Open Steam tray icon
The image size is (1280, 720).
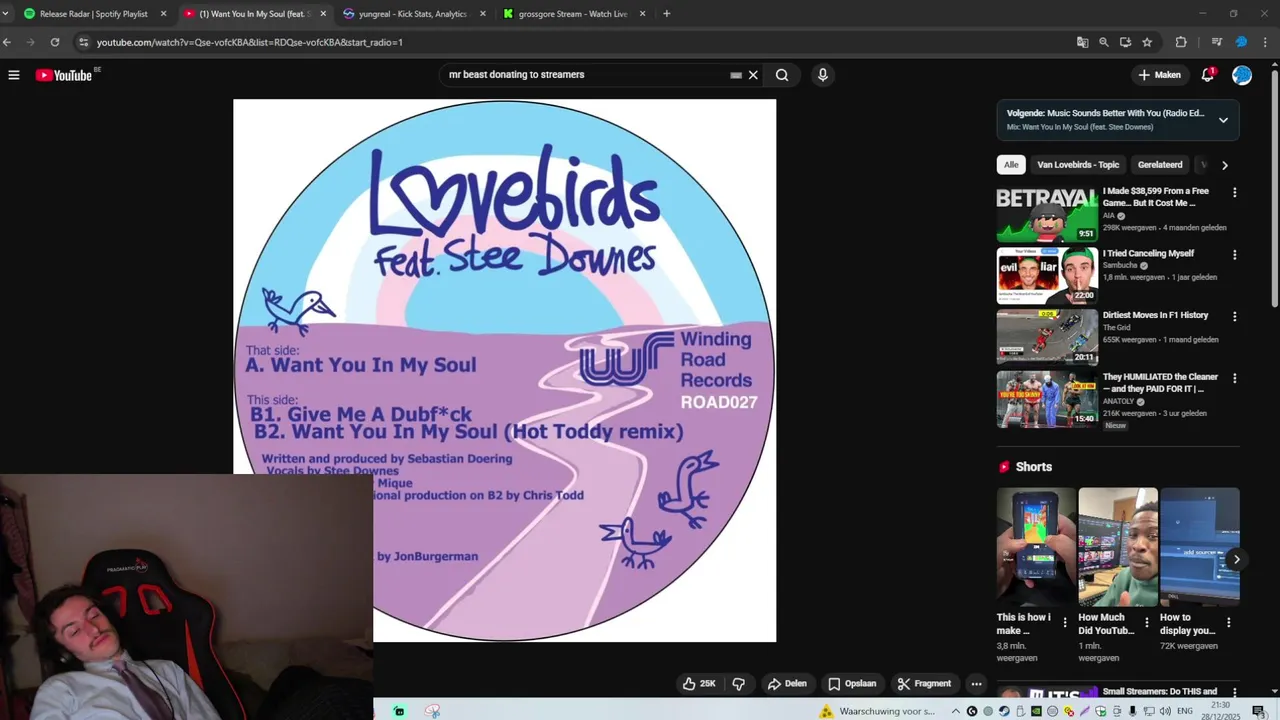[1004, 711]
